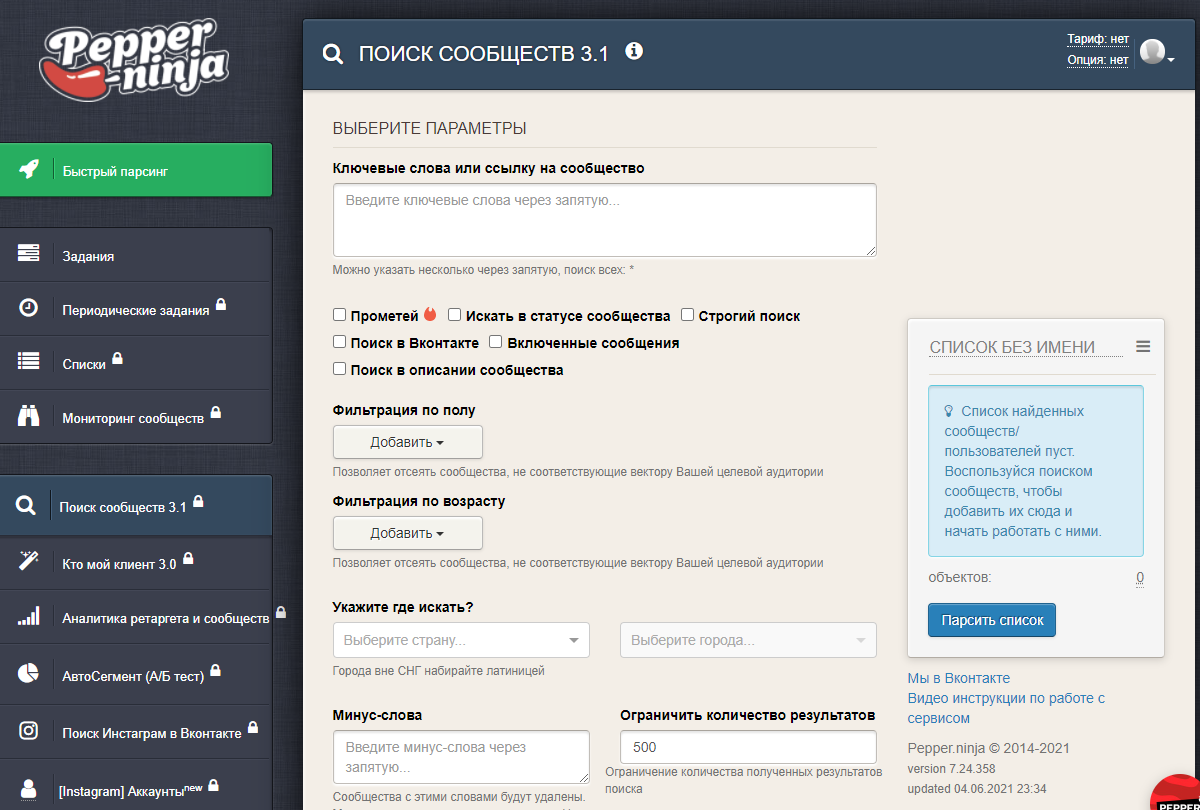Image resolution: width=1200 pixels, height=810 pixels.
Task: Click the lightbulb icon in empty list notice
Action: point(949,411)
